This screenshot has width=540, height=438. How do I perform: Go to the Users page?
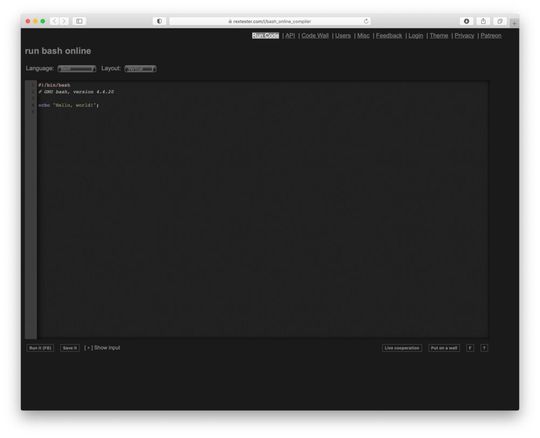click(x=343, y=35)
